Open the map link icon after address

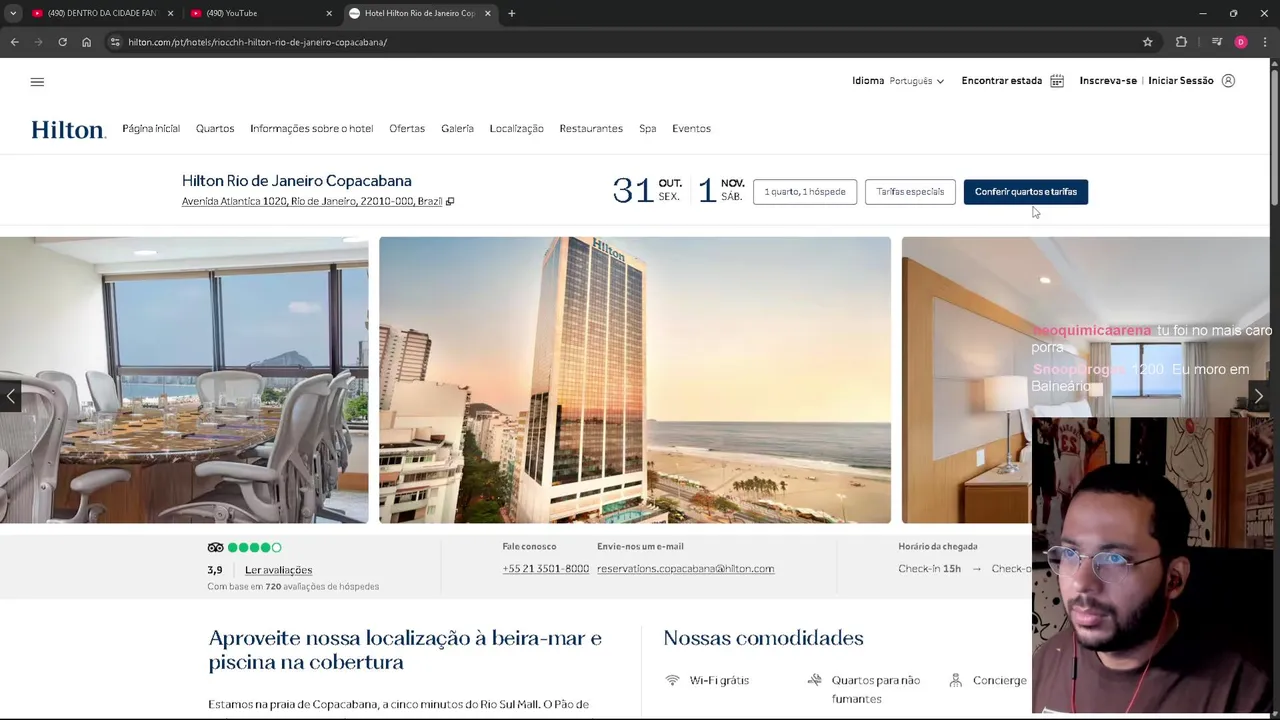450,202
